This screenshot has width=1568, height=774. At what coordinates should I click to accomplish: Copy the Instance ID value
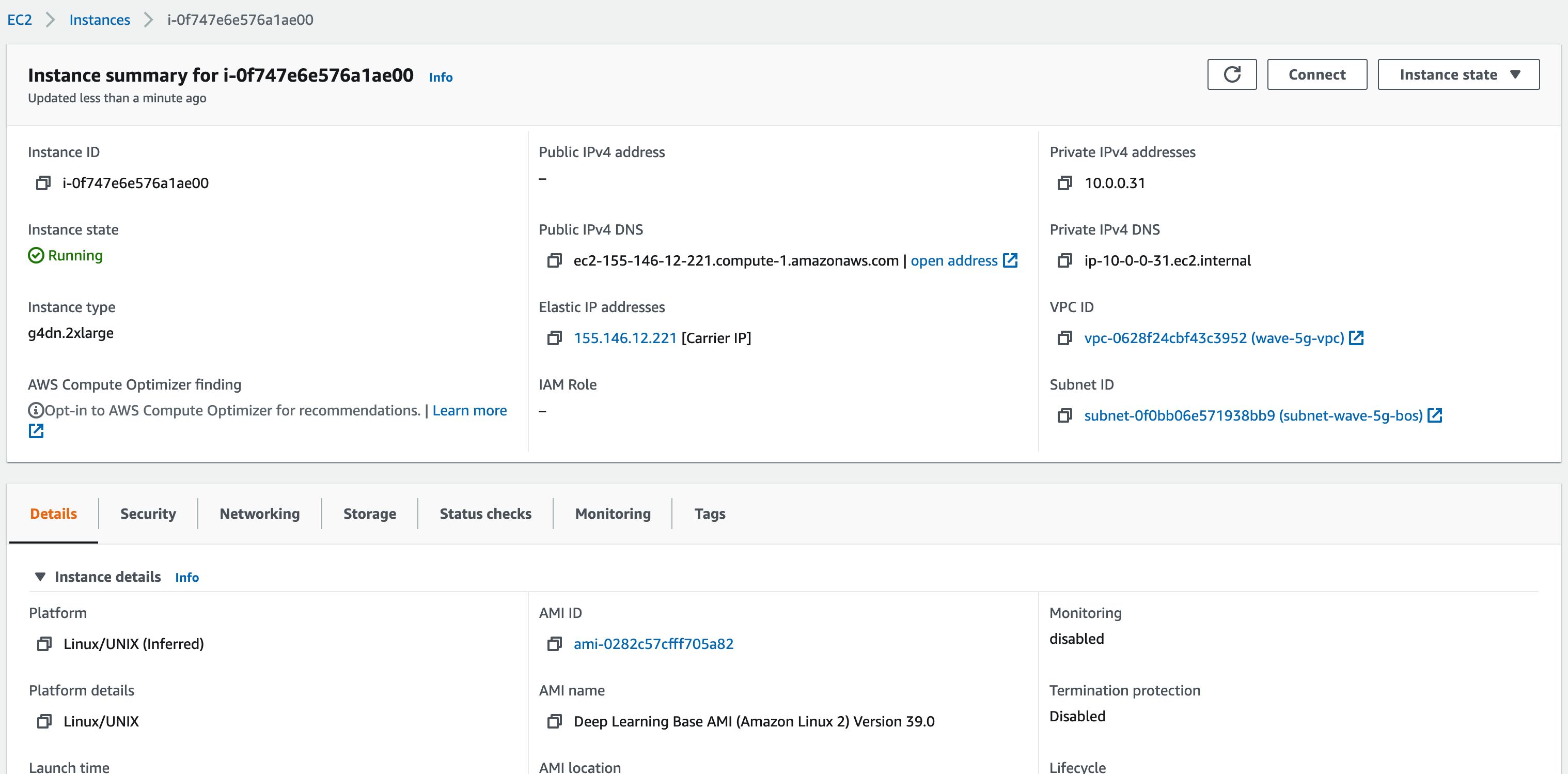point(43,183)
